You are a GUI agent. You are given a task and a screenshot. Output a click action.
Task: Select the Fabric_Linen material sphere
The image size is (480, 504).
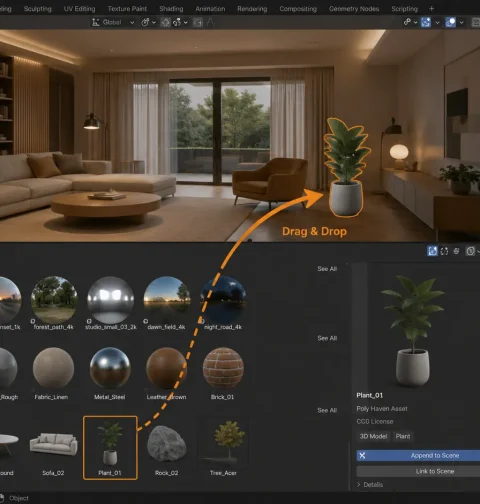[x=53, y=368]
